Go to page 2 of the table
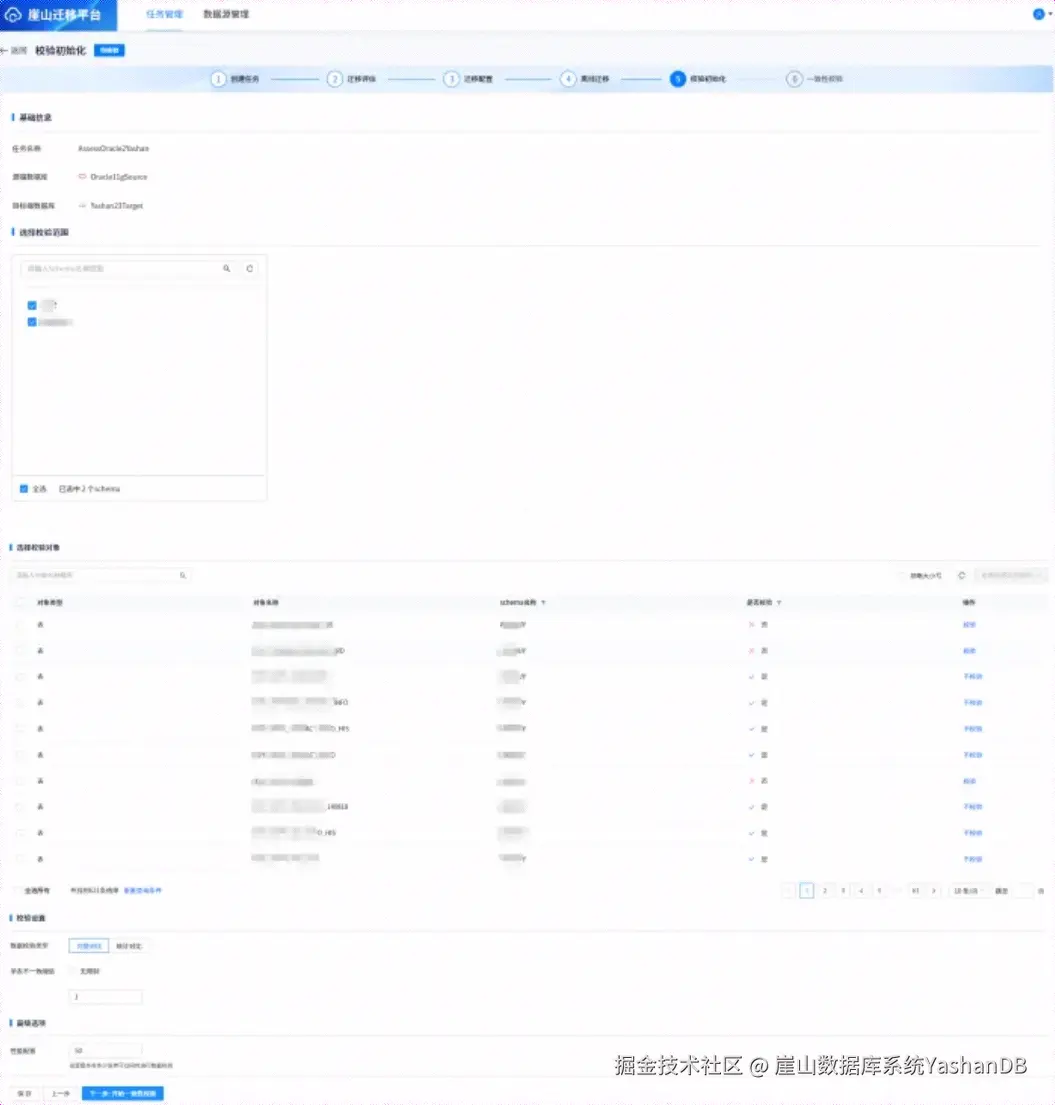This screenshot has height=1105, width=1055. tap(825, 891)
